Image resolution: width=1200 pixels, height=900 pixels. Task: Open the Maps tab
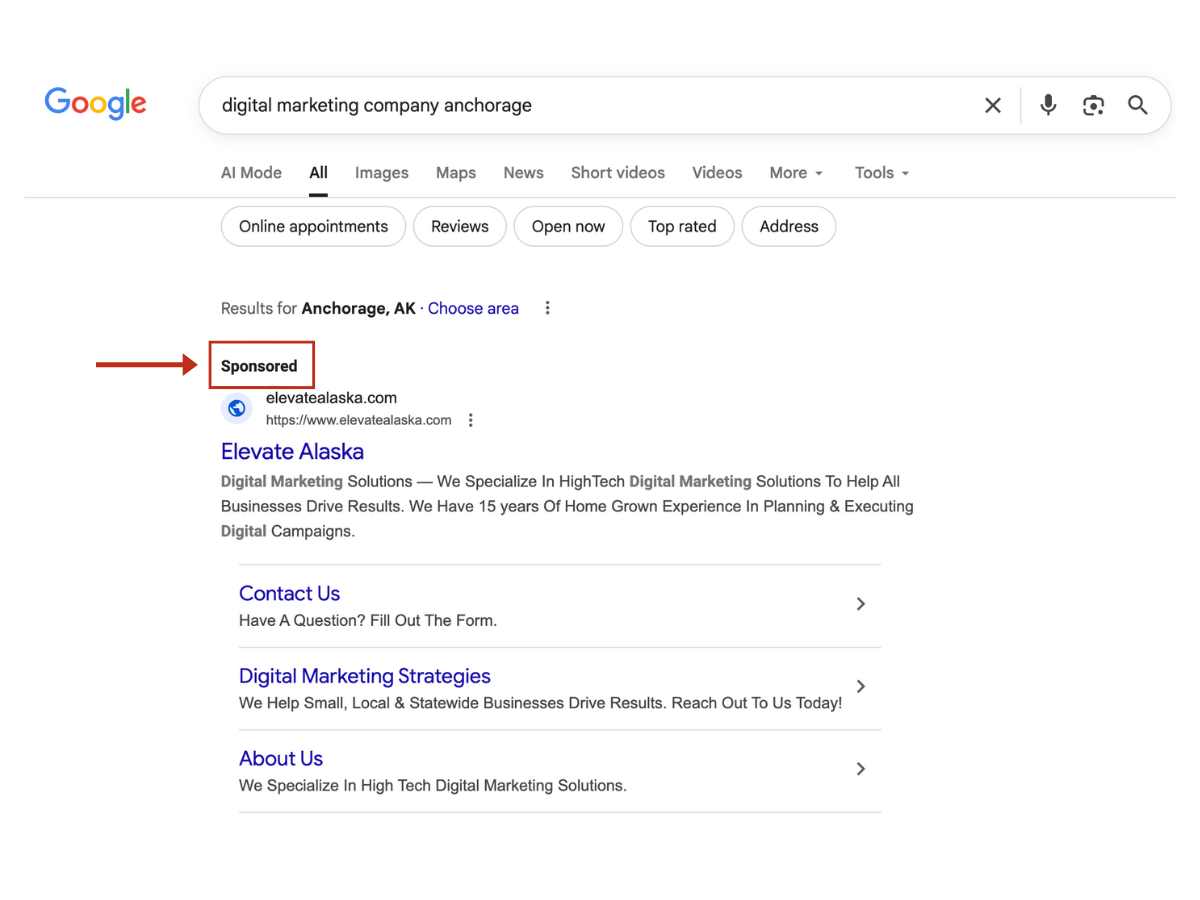tap(456, 172)
